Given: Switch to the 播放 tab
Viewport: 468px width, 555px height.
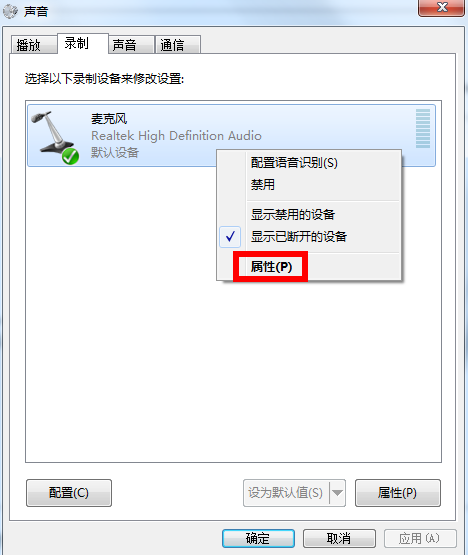Looking at the screenshot, I should tap(34, 45).
